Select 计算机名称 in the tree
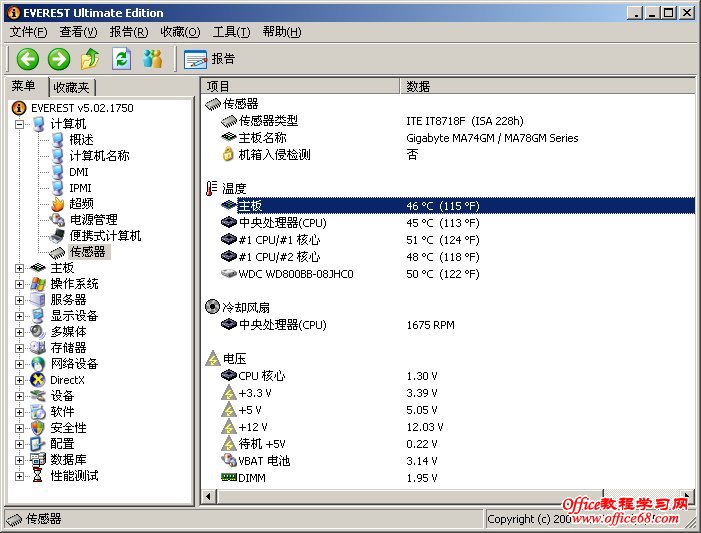Screen dimensions: 701x533 click(99, 156)
